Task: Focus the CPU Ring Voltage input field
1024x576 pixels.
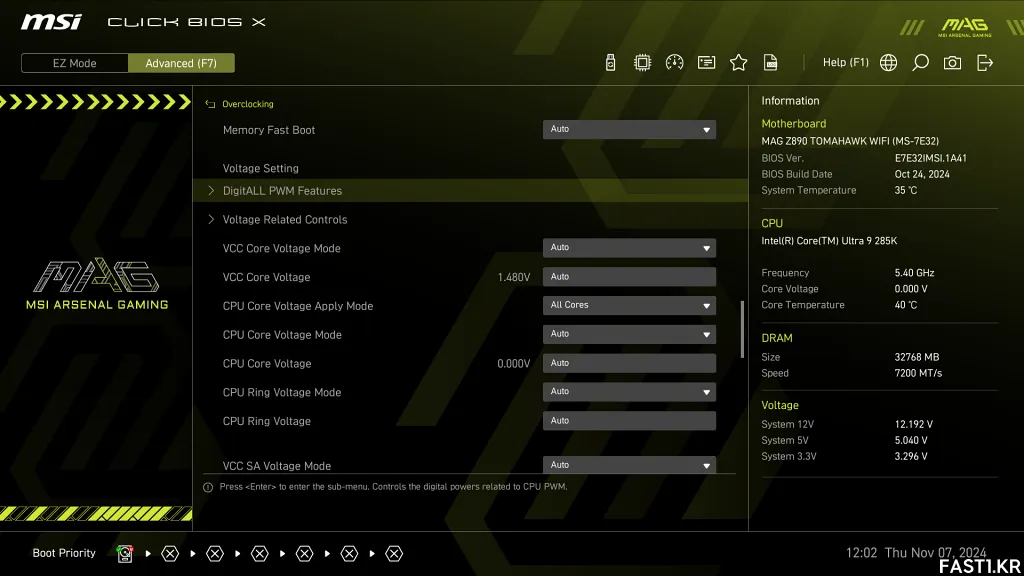Action: coord(629,421)
